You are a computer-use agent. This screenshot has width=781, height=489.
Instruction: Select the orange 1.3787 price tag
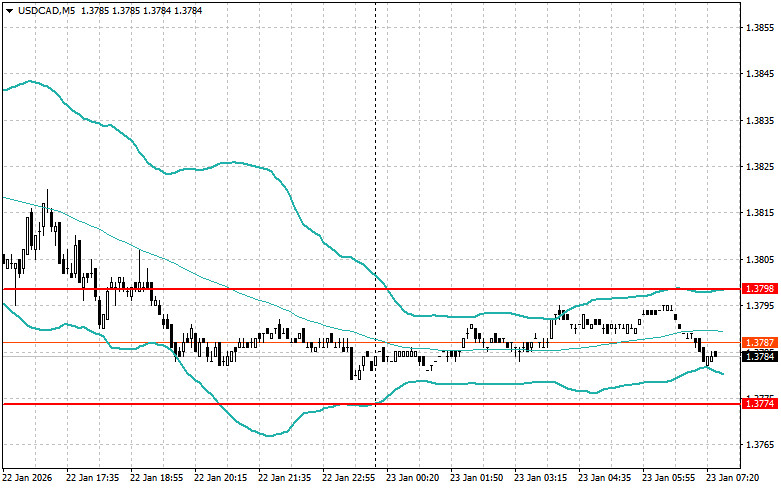coord(760,343)
